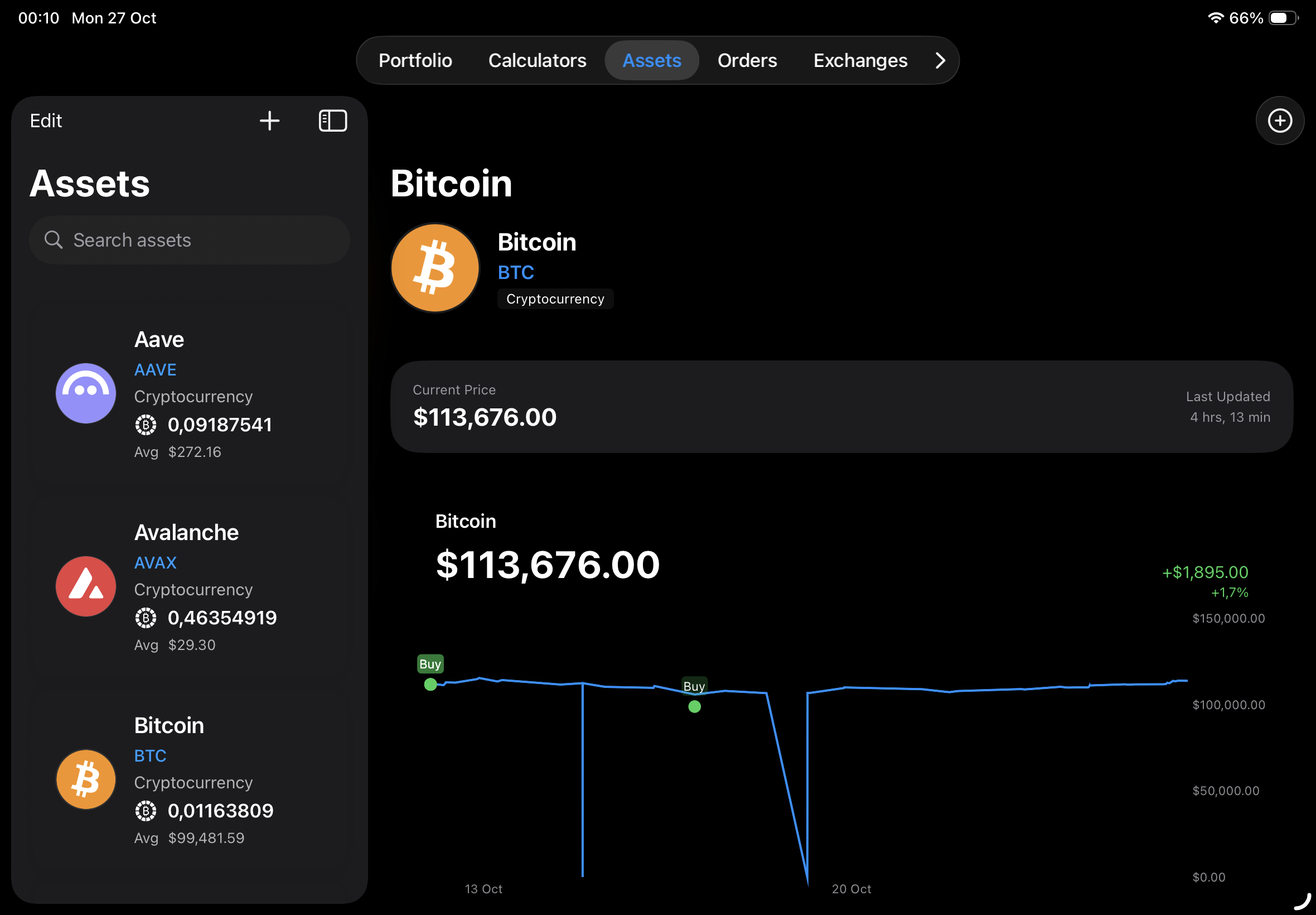Open the add asset plus icon in sidebar
1316x915 pixels.
[x=270, y=121]
